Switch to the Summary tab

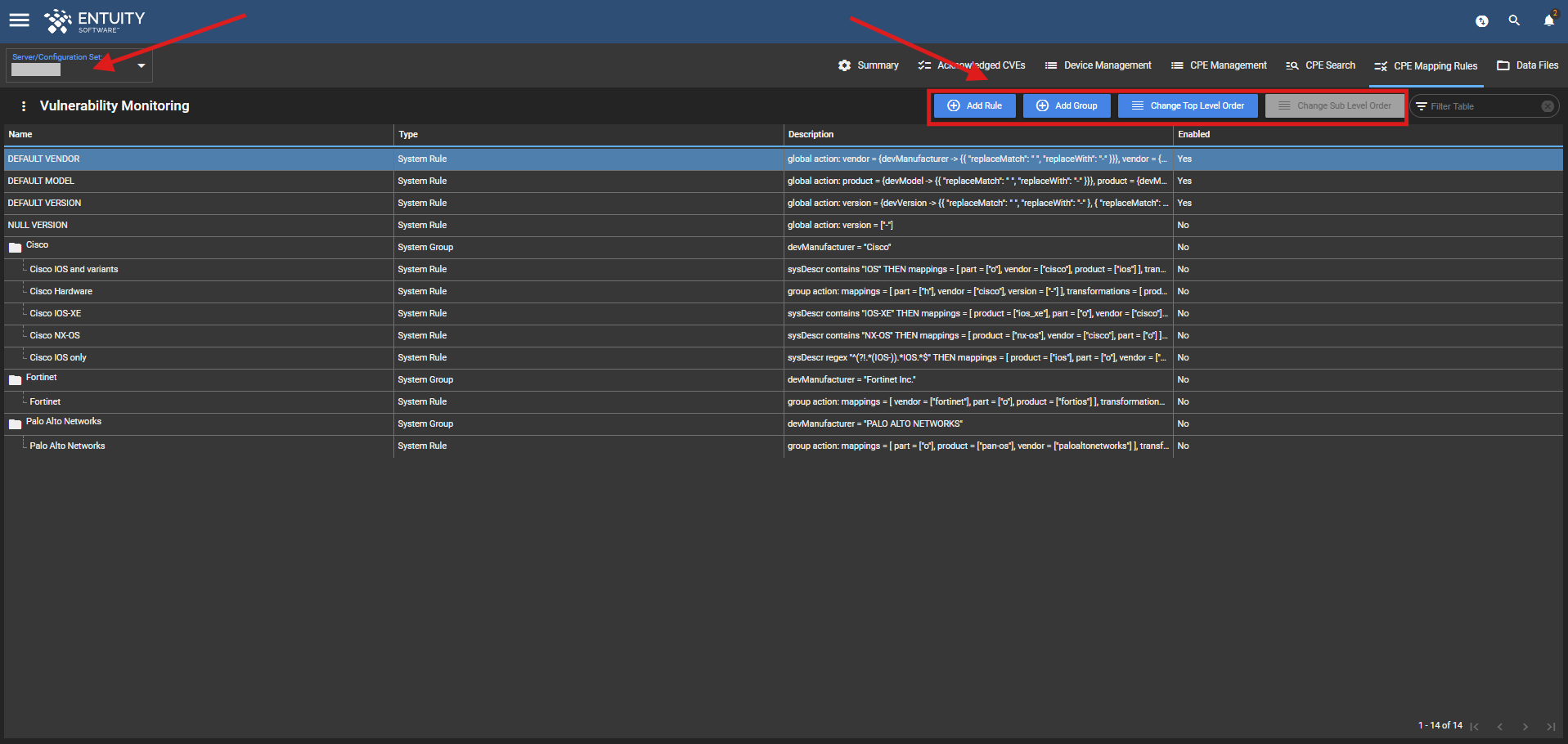pyautogui.click(x=869, y=65)
